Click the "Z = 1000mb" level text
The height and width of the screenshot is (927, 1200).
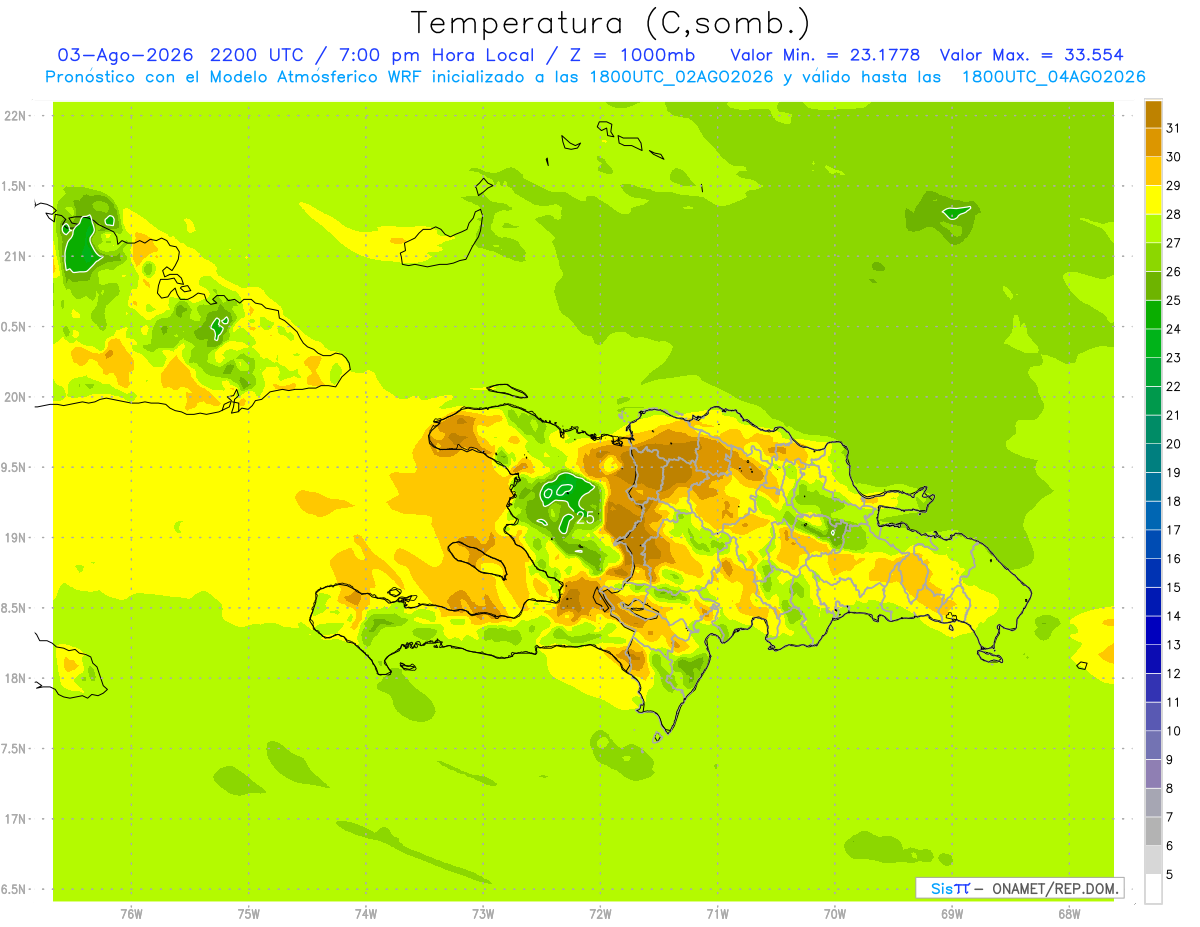tap(634, 55)
